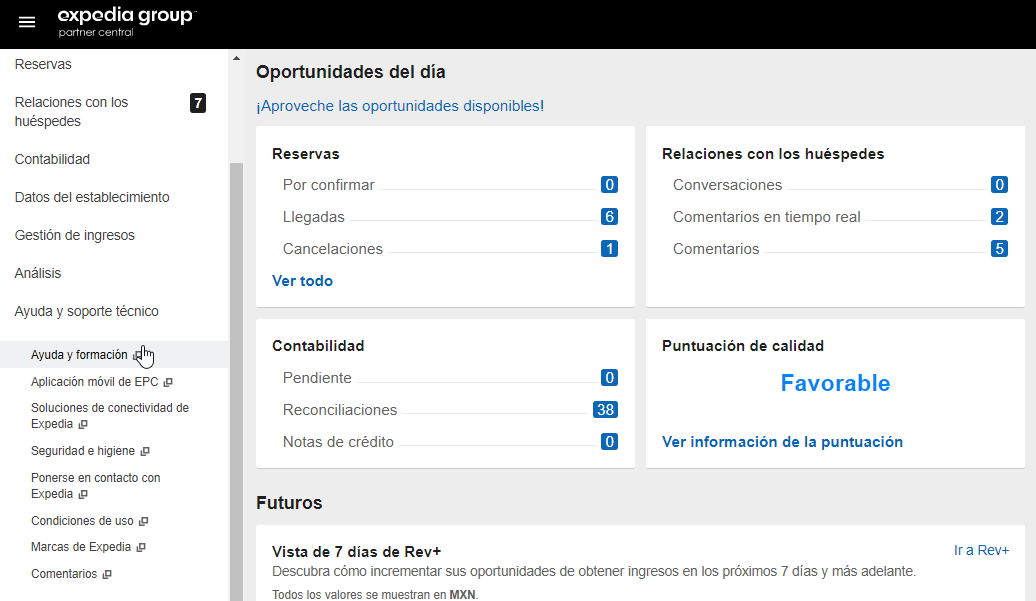Follow the Ir a Rev+ link
This screenshot has height=601, width=1036.
pyautogui.click(x=981, y=550)
